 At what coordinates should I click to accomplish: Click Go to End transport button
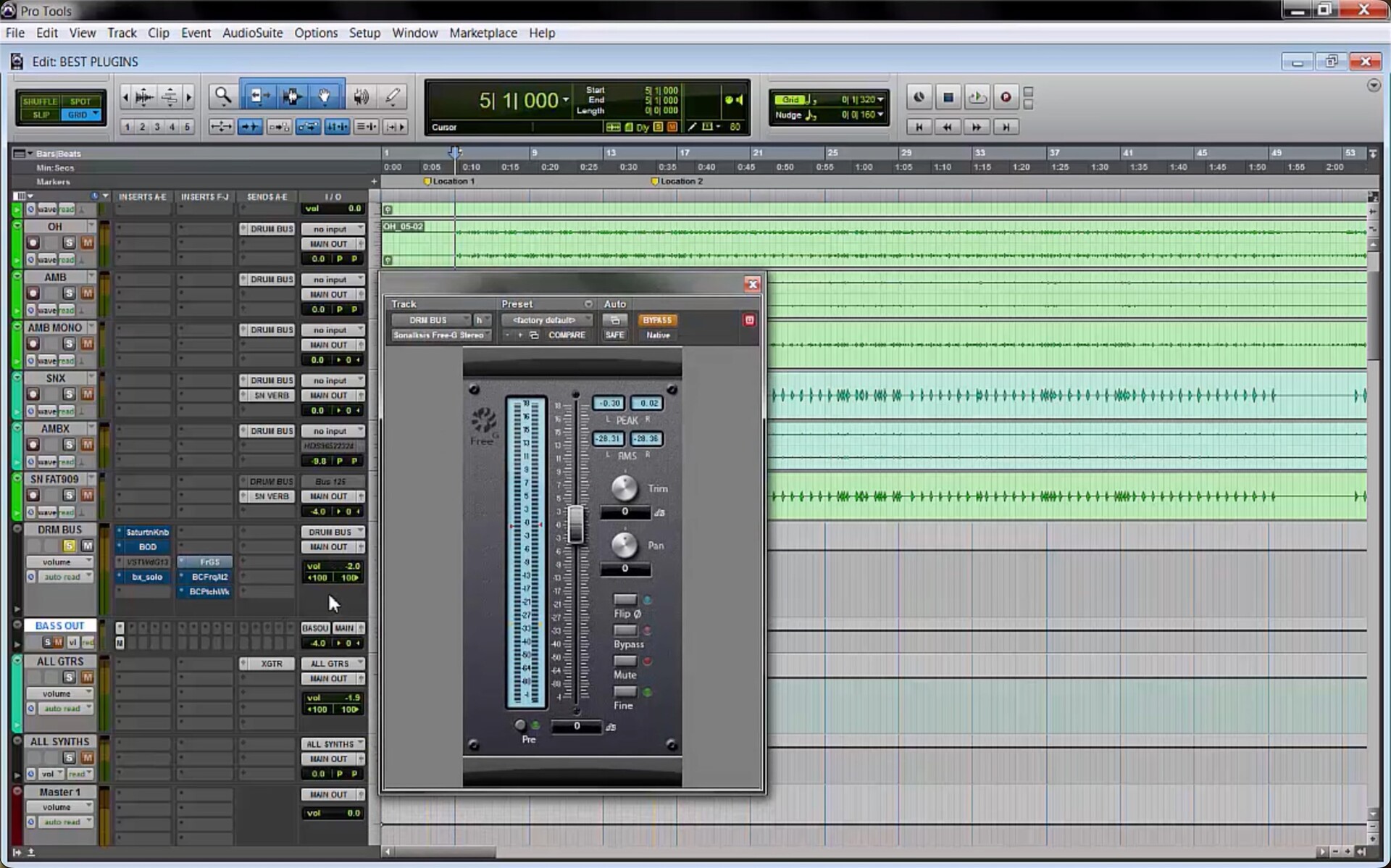(1006, 127)
